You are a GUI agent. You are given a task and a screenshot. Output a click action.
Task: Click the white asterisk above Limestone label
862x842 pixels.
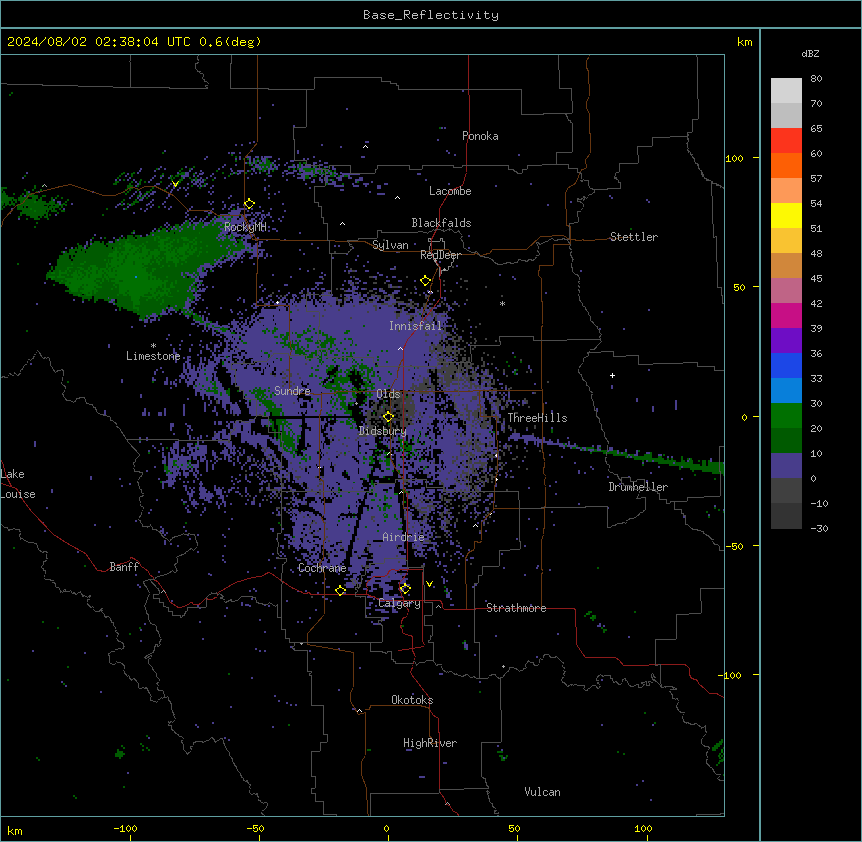[153, 346]
